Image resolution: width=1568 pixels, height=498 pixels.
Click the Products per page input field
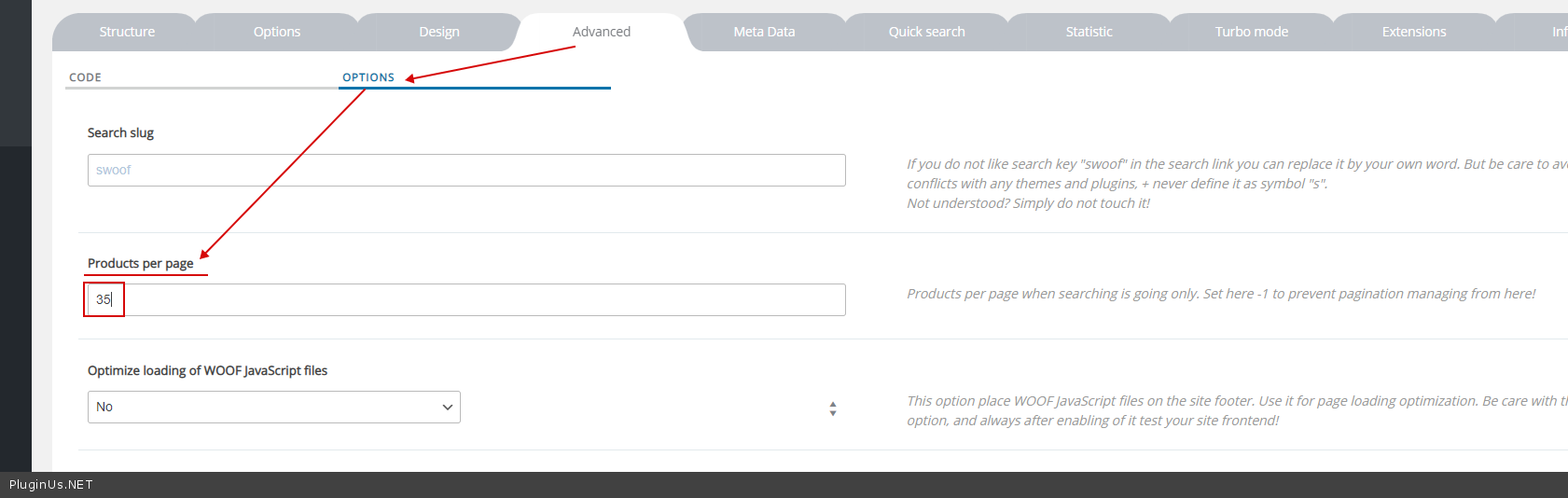466,300
